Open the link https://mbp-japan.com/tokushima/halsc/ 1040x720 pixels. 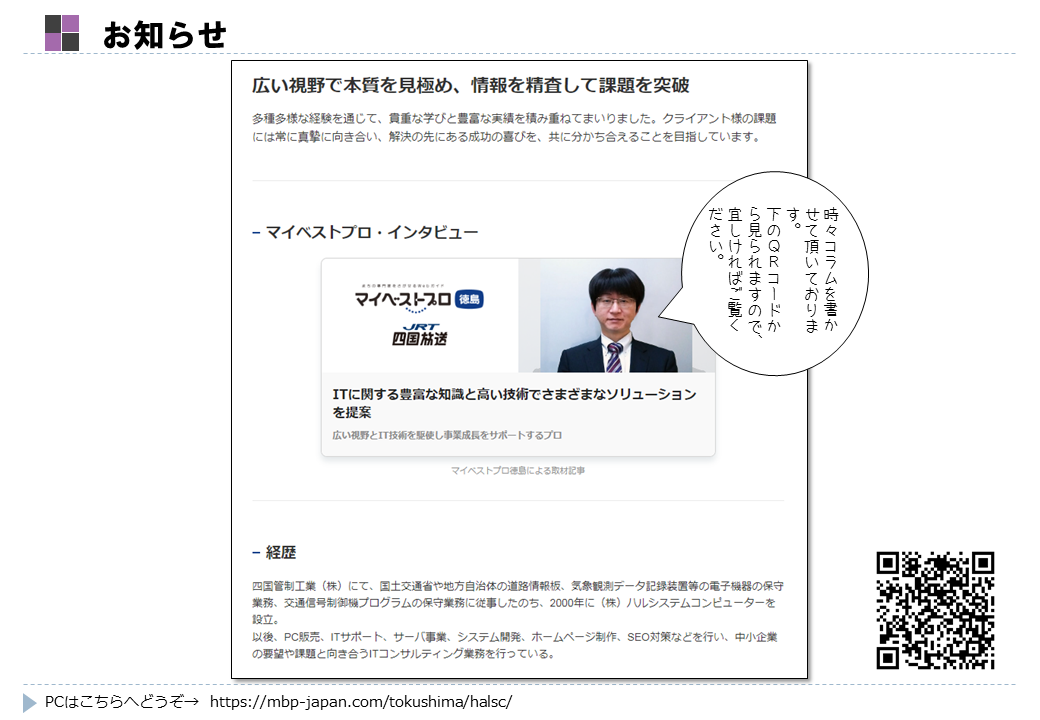coord(358,702)
